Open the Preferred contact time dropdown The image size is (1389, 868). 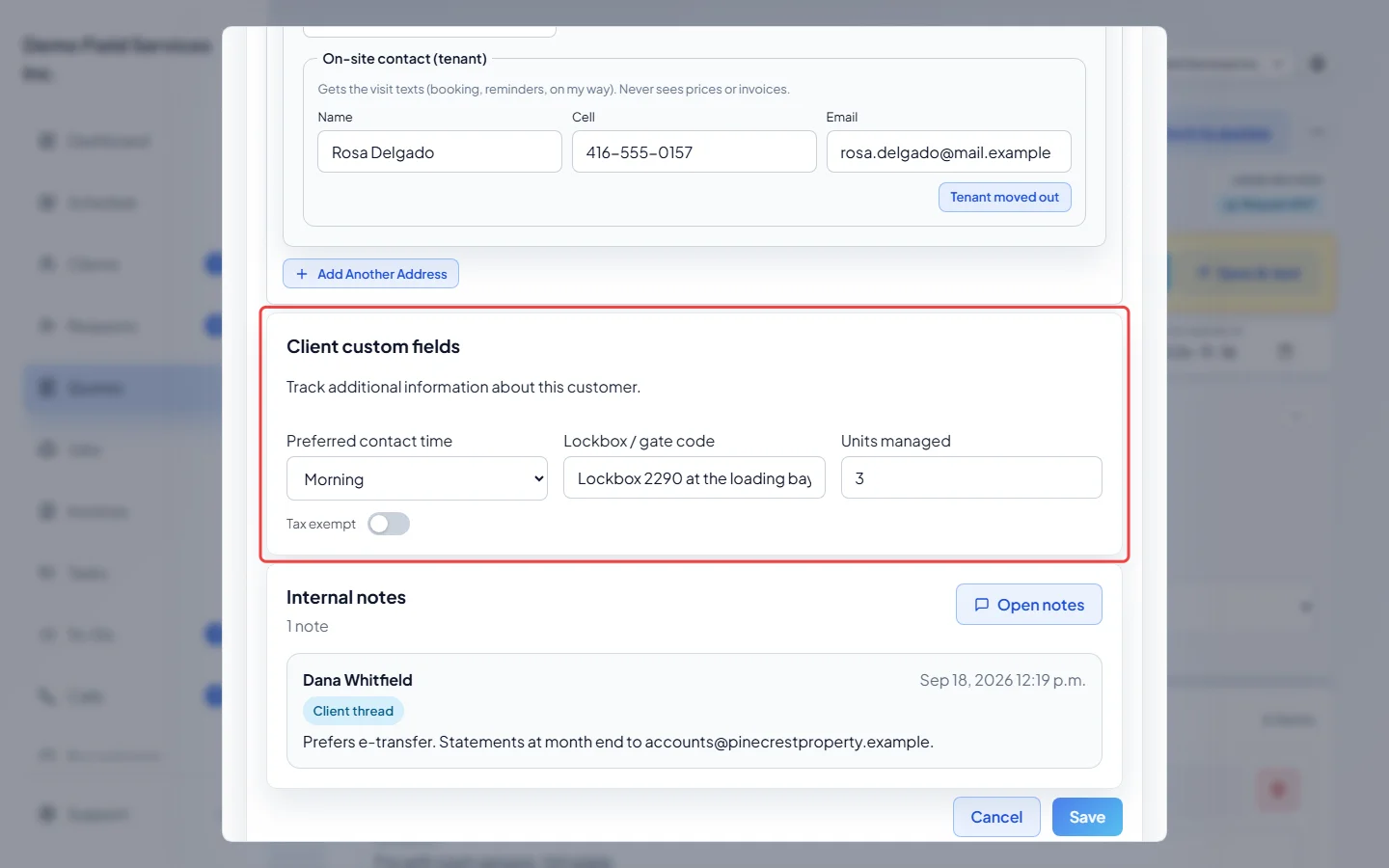pyautogui.click(x=417, y=478)
